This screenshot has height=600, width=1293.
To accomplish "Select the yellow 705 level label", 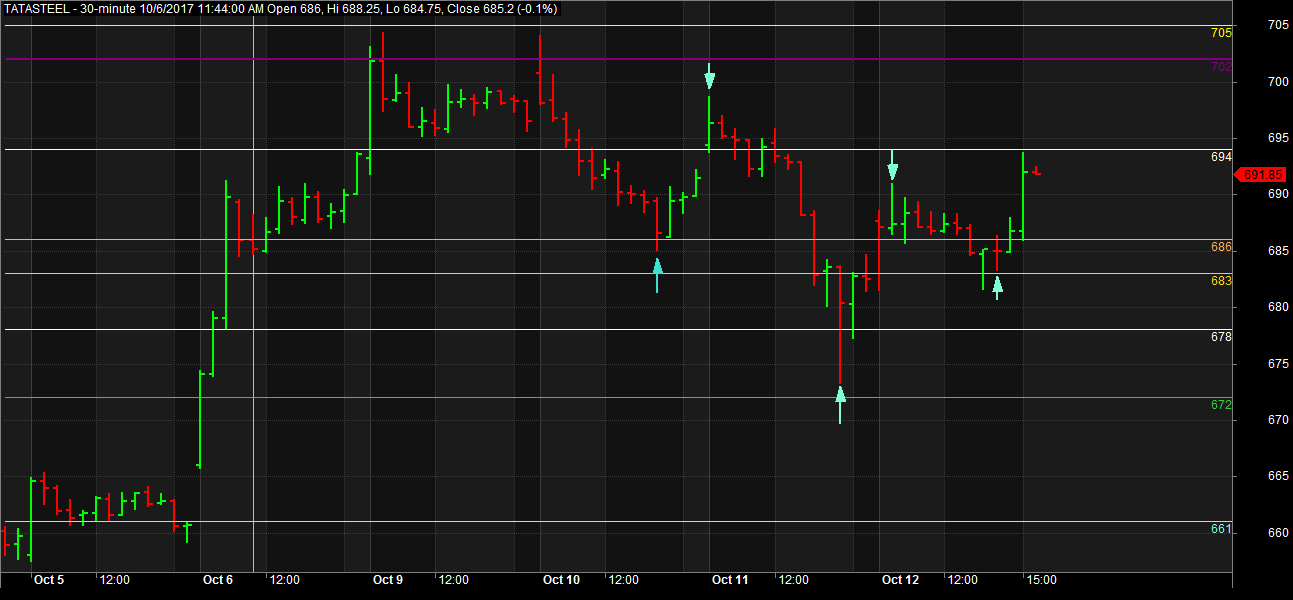I will (x=1221, y=33).
